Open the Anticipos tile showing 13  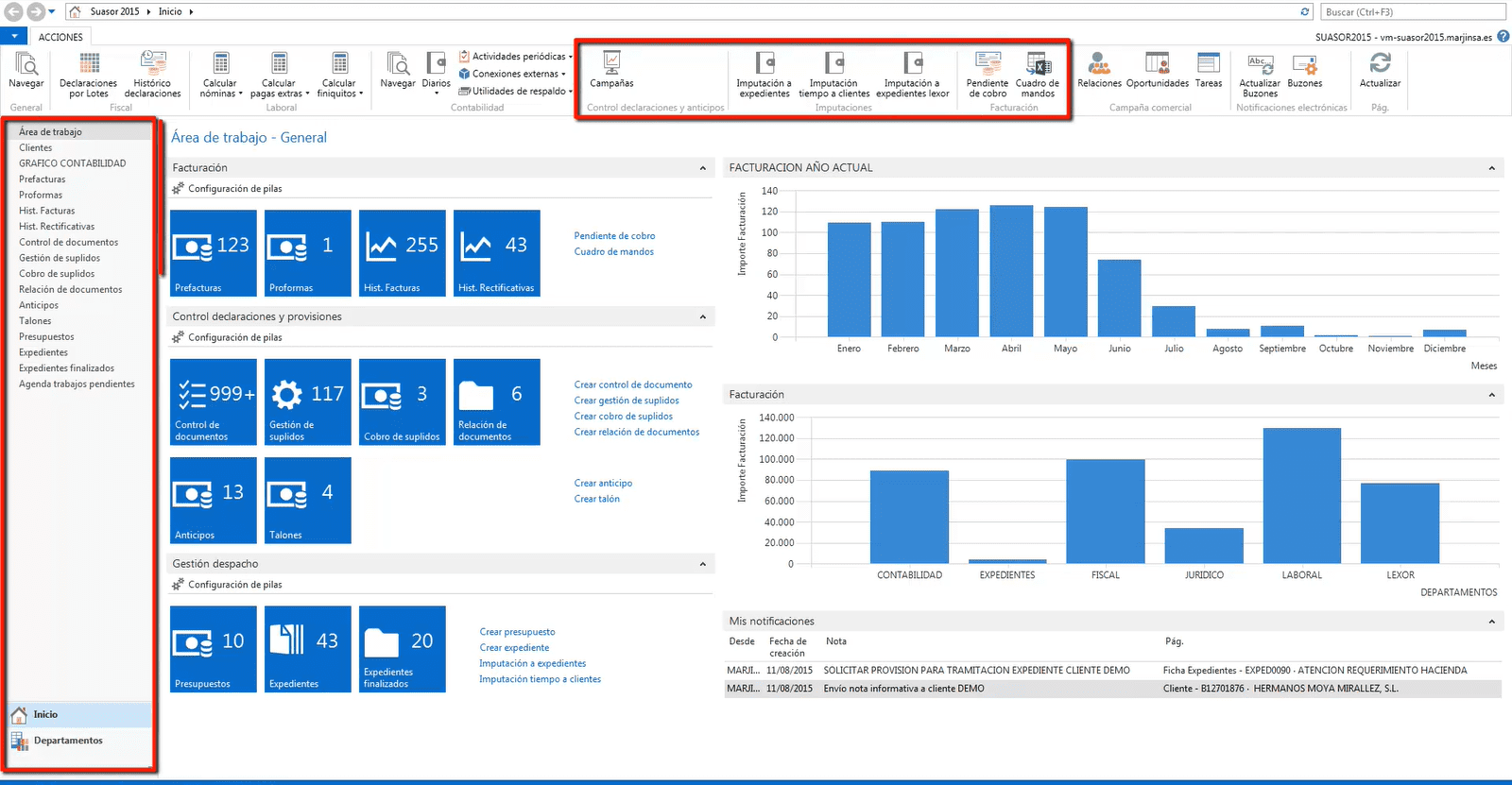(x=214, y=501)
